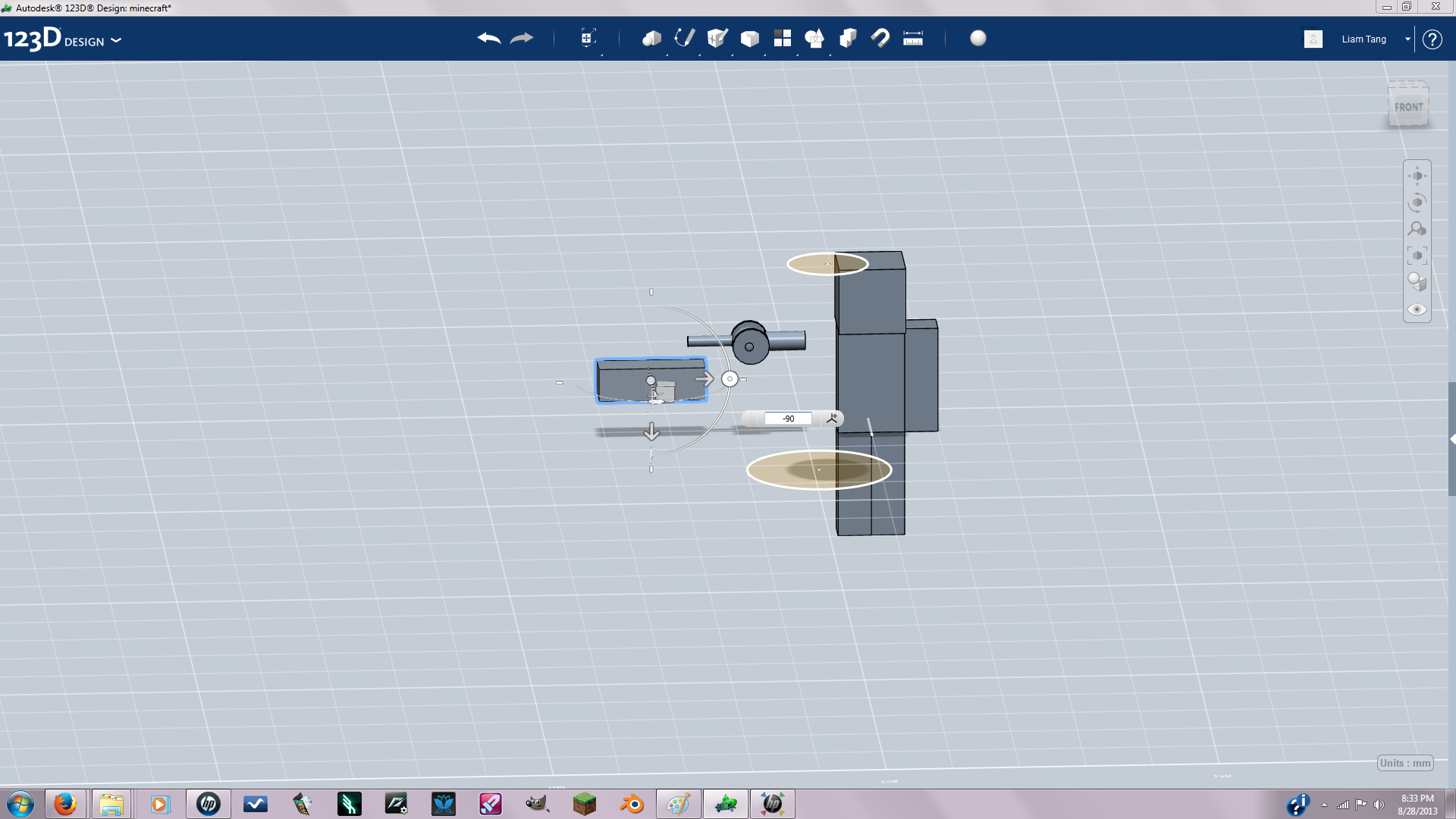Click the circular rotation handle on arc
The image size is (1456, 819).
coord(730,378)
